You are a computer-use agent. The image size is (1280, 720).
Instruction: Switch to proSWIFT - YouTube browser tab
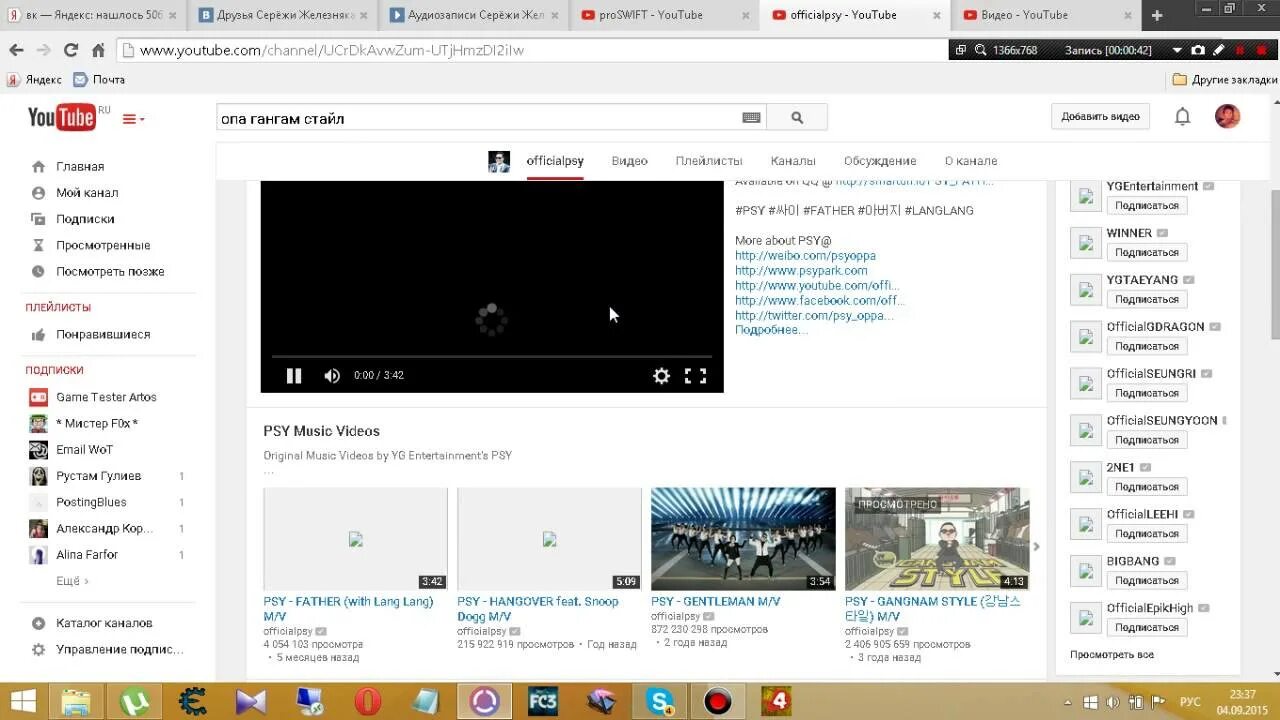click(665, 15)
